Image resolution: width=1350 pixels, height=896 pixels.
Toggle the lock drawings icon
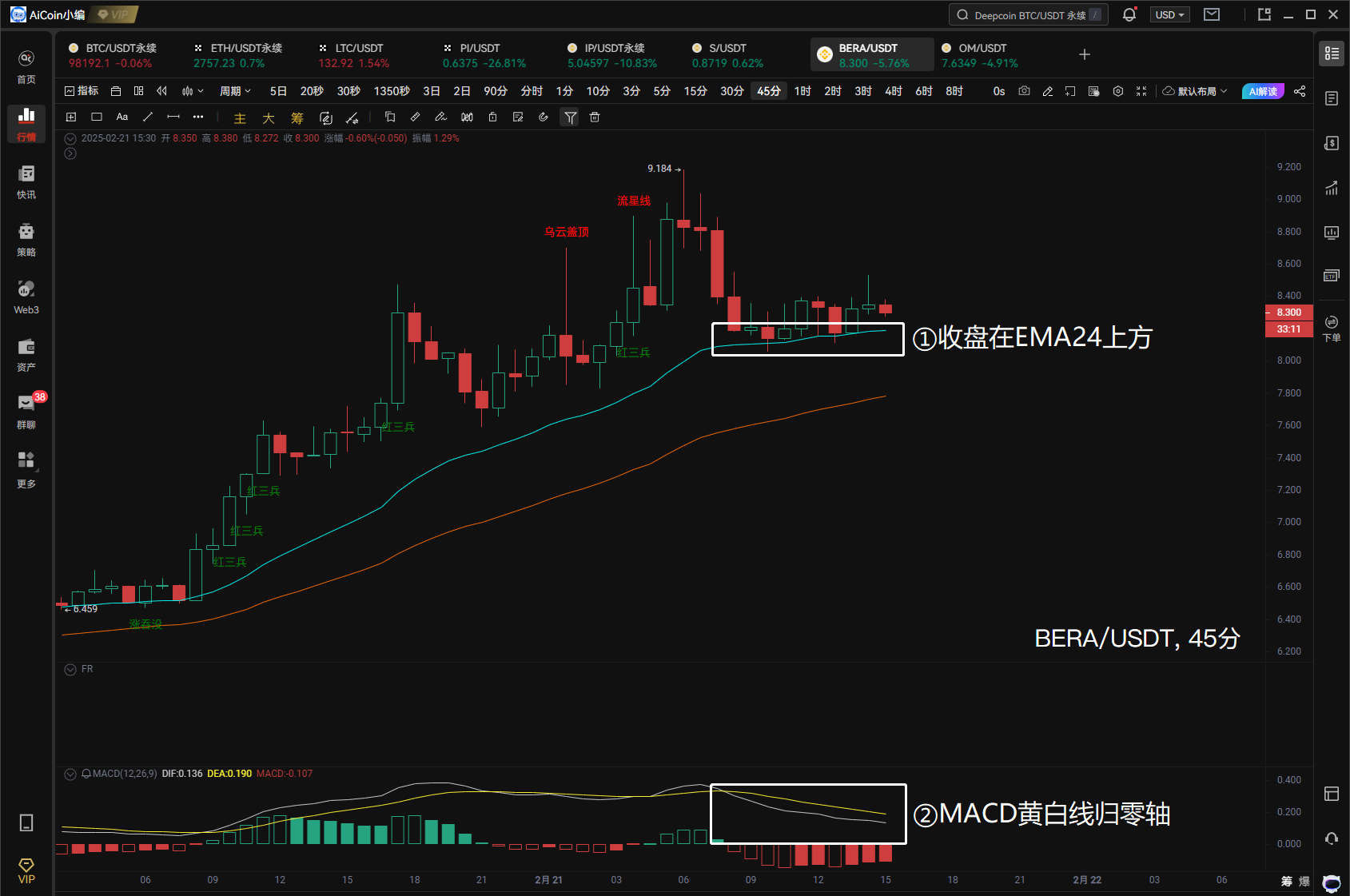pyautogui.click(x=492, y=117)
